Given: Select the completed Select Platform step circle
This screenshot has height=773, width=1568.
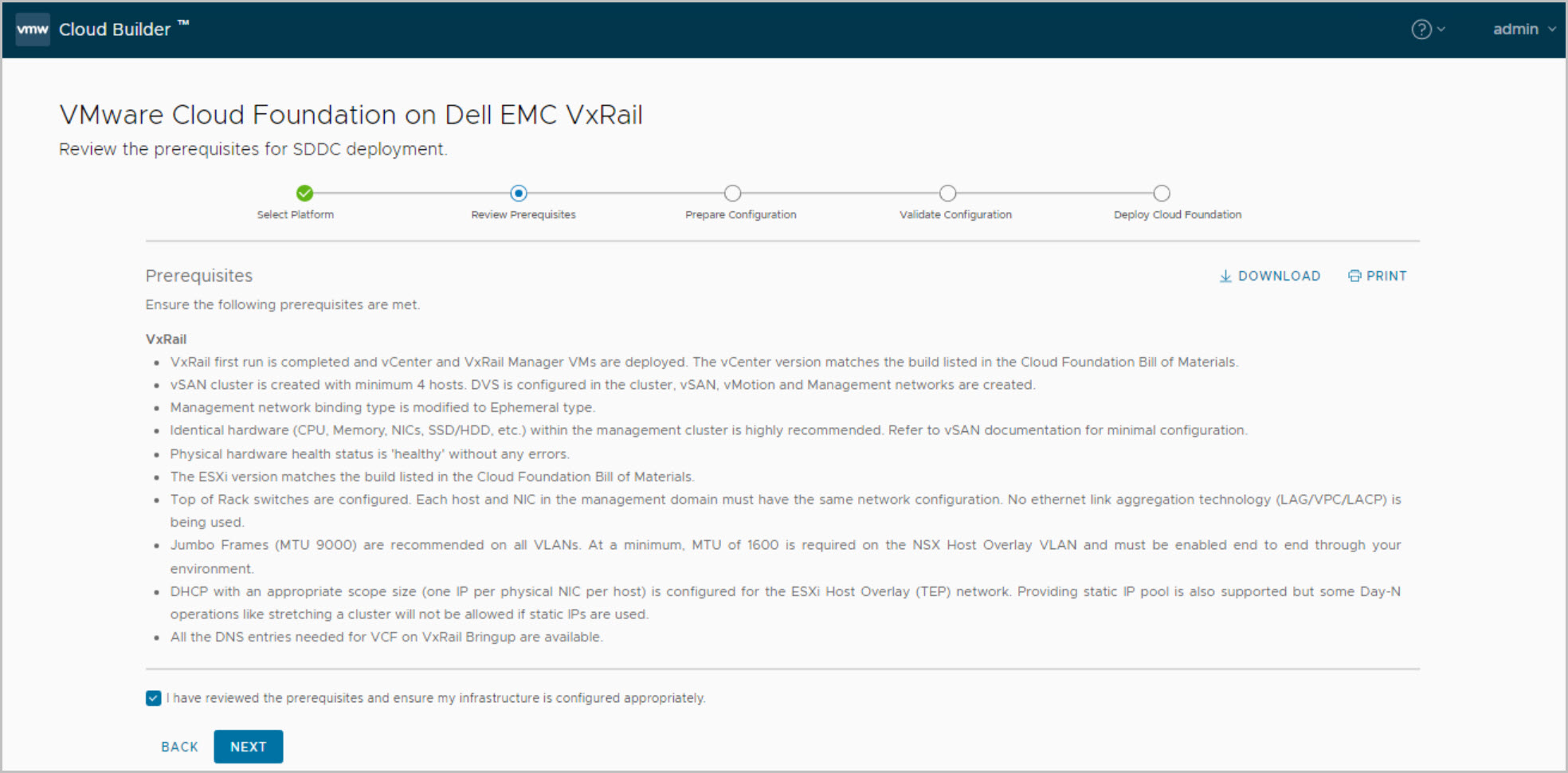Looking at the screenshot, I should (304, 193).
